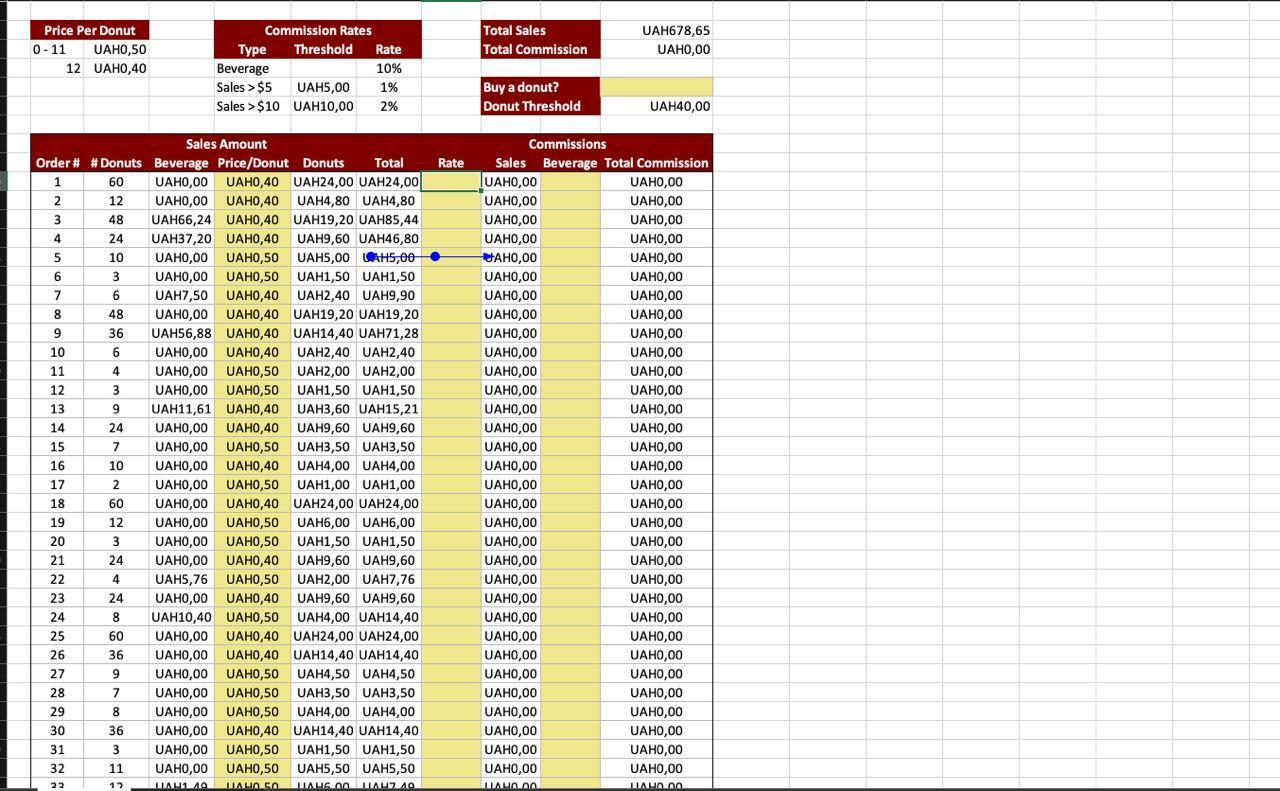Select the Beverage commission cell for order 10

pyautogui.click(x=570, y=352)
